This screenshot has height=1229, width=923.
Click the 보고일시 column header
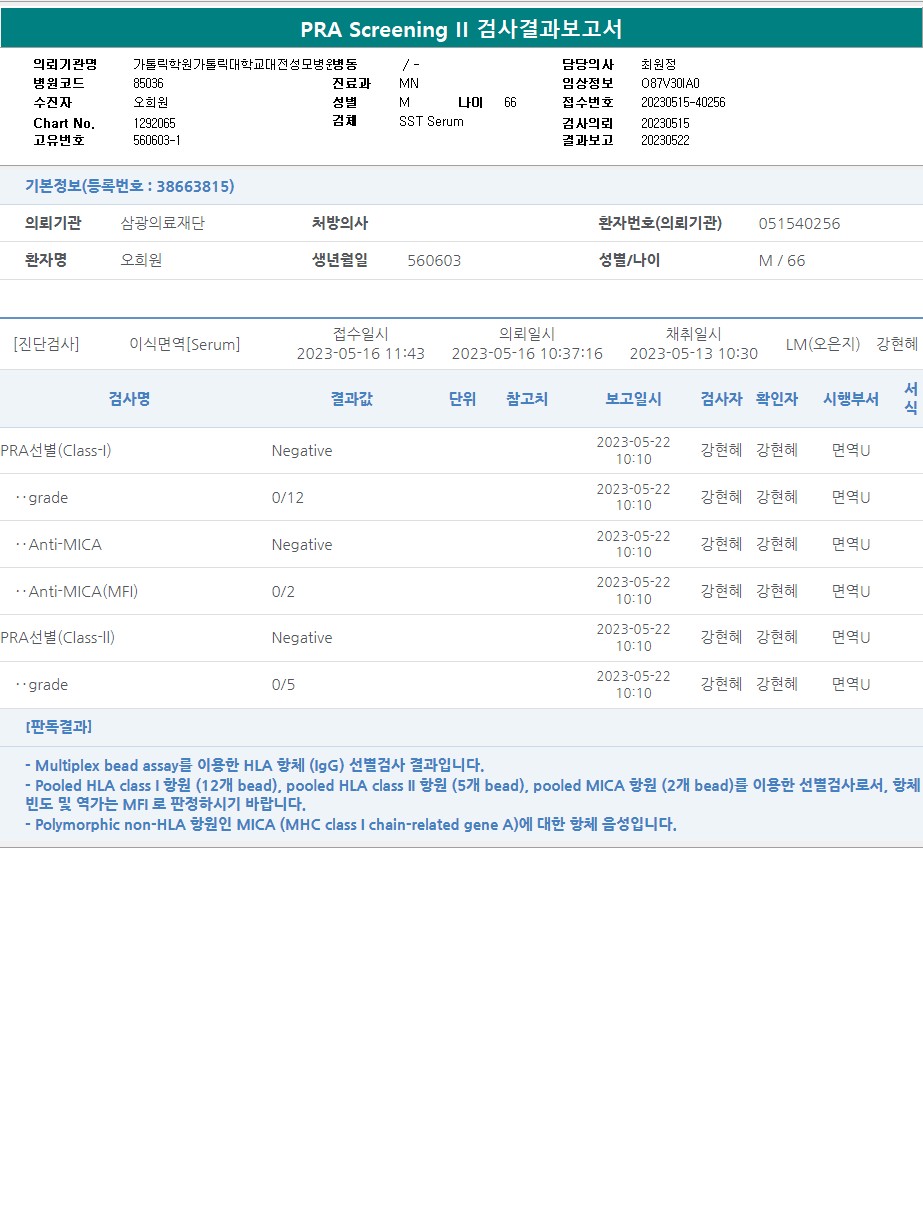click(633, 399)
